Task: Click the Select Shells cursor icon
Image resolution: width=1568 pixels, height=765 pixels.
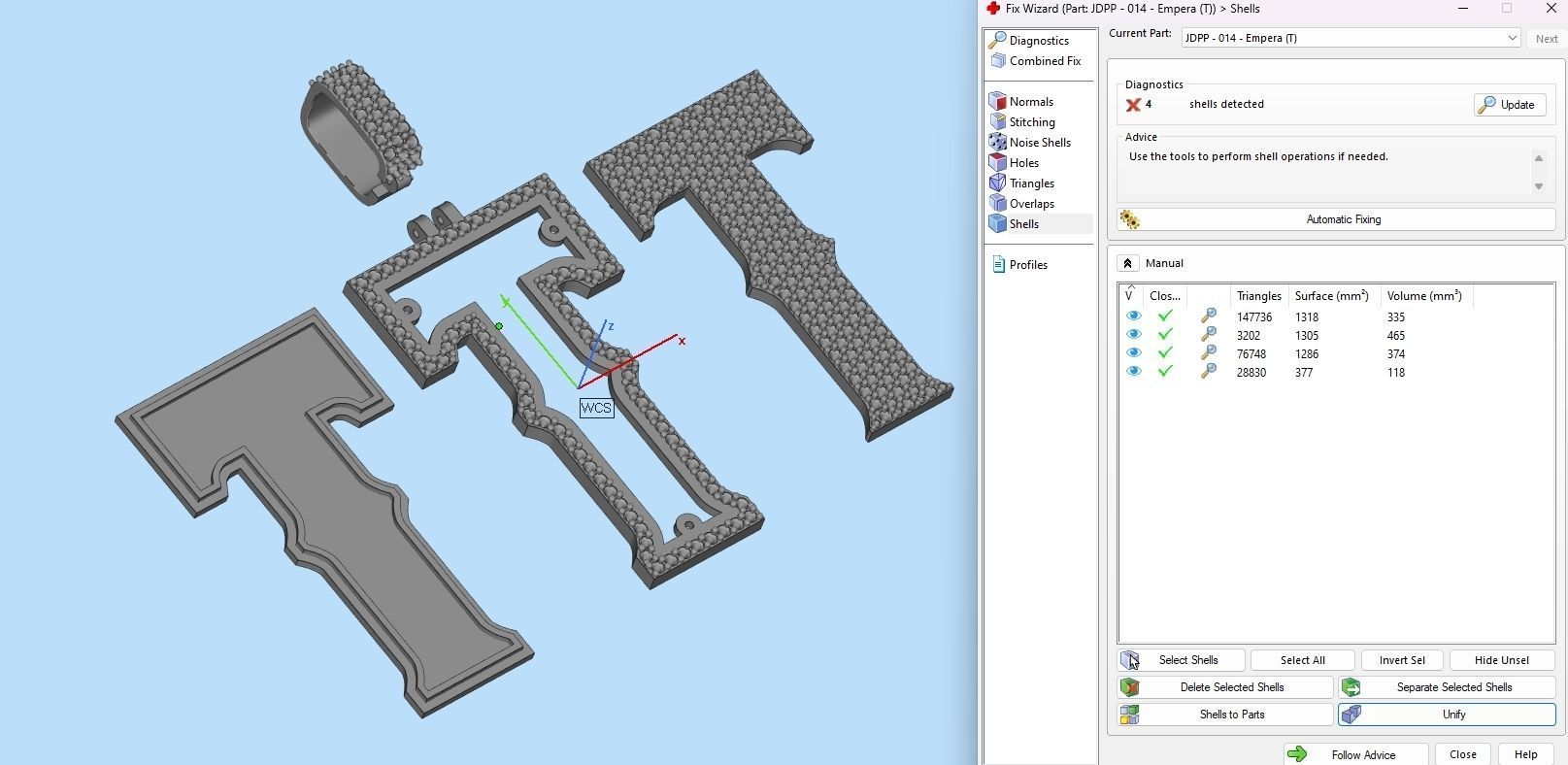Action: pos(1130,660)
